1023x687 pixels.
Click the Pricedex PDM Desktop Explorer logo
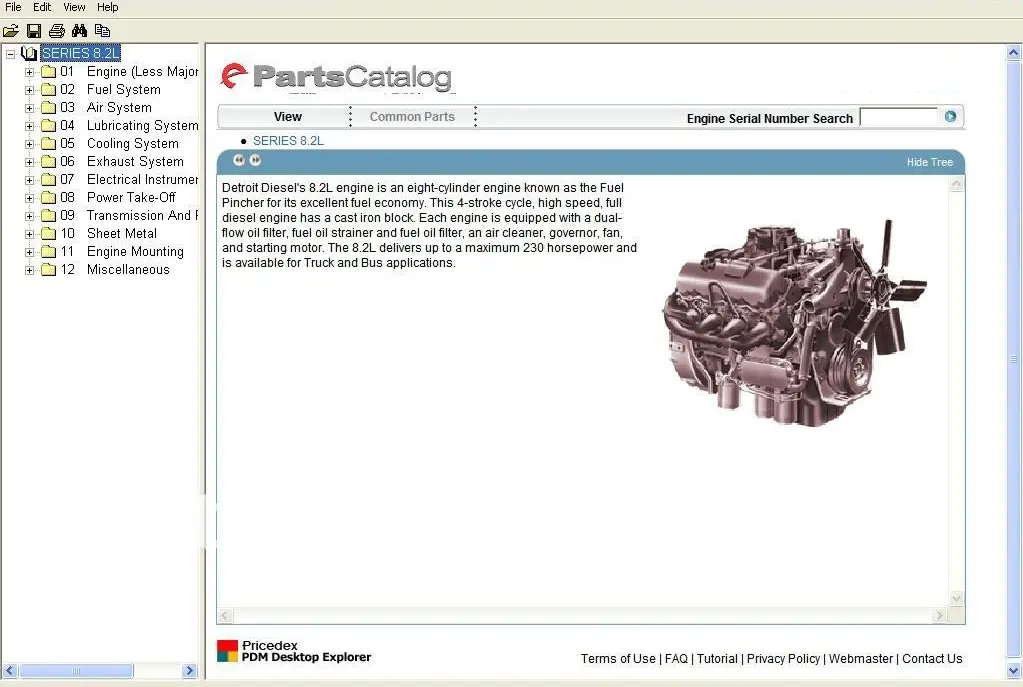294,651
